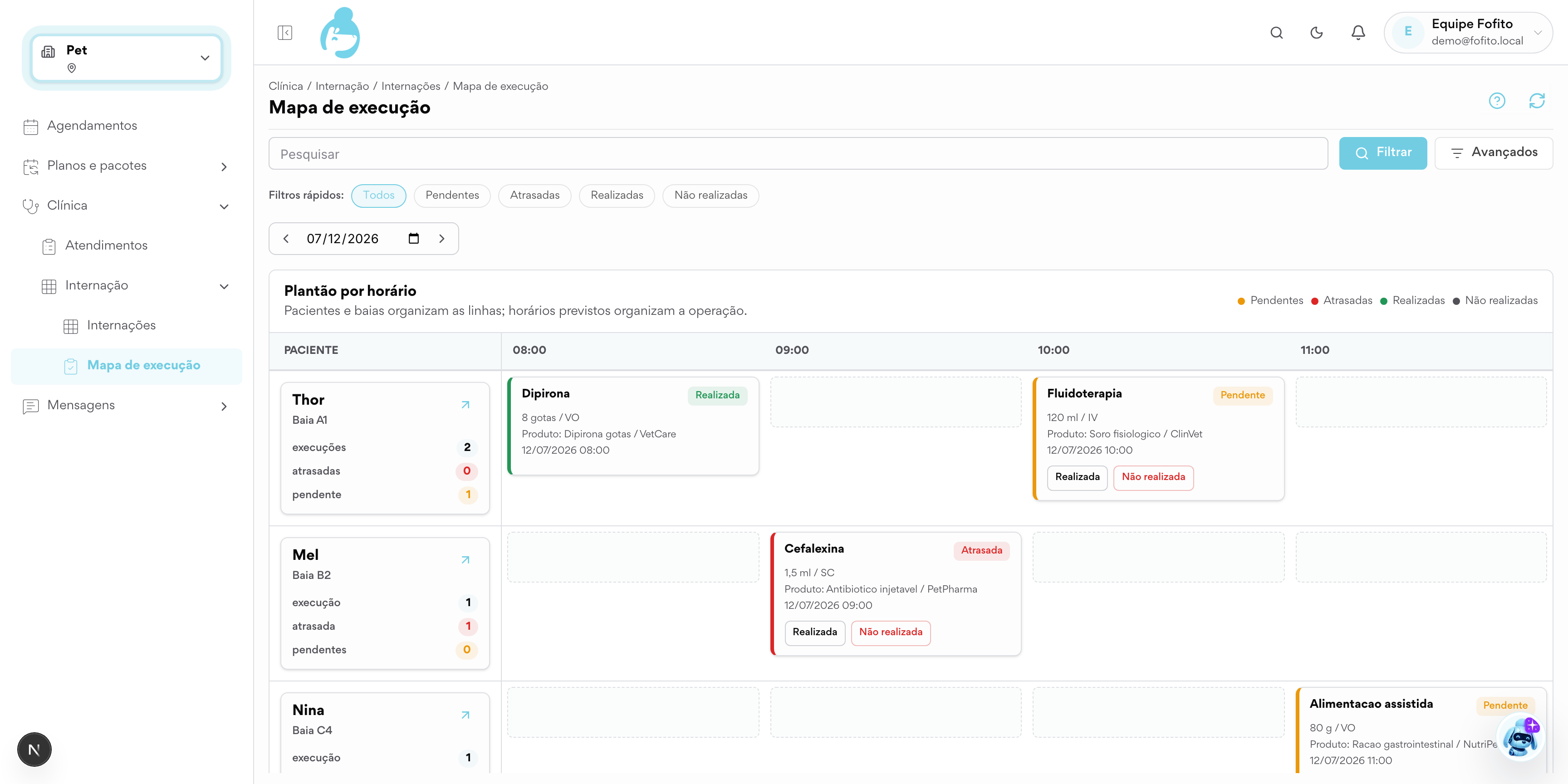Collapse the Internação submenu chevron
The width and height of the screenshot is (1568, 784).
click(x=224, y=286)
